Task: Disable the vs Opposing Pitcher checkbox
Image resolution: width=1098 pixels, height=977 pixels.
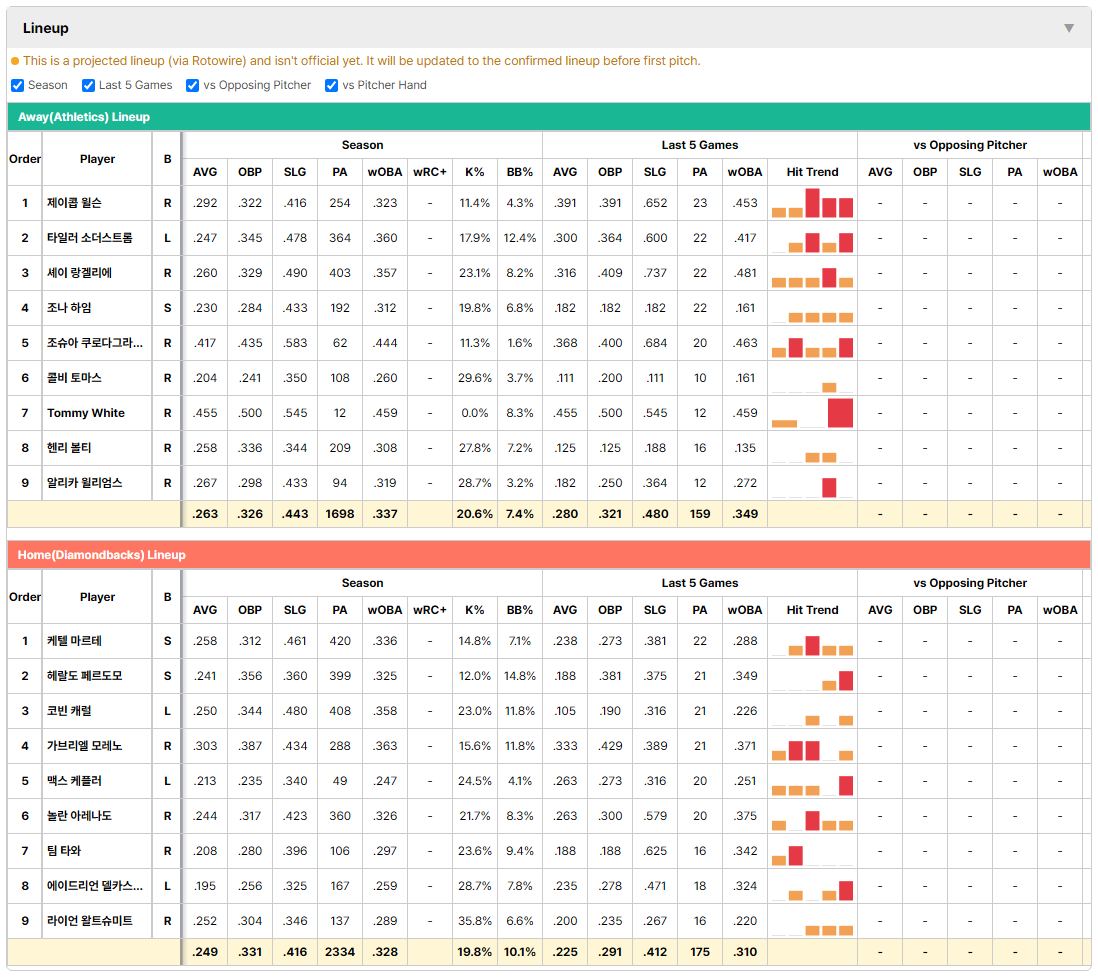Action: (x=192, y=85)
